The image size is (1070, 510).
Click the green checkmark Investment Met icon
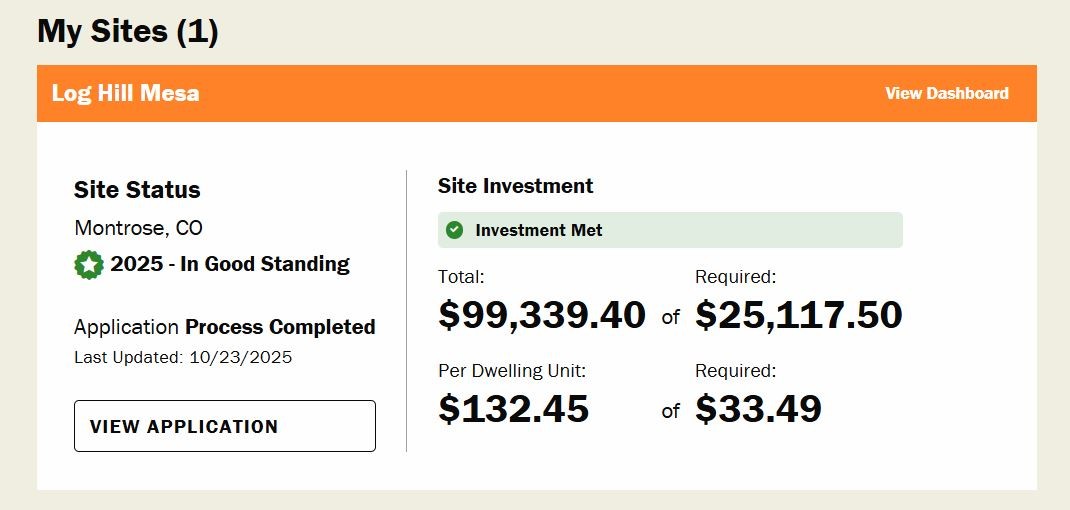pyautogui.click(x=455, y=230)
